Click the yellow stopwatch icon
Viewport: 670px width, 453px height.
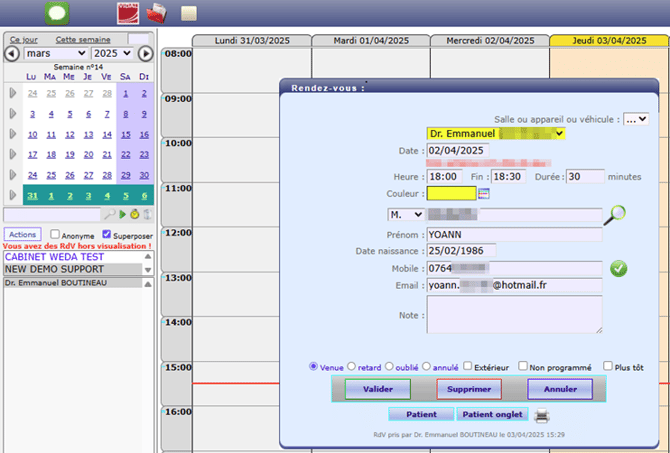[135, 214]
